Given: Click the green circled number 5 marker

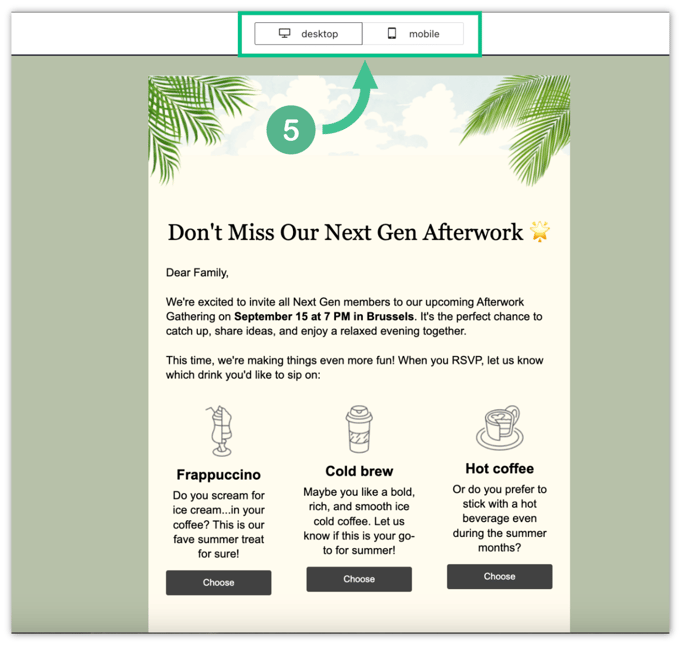Looking at the screenshot, I should click(x=291, y=130).
